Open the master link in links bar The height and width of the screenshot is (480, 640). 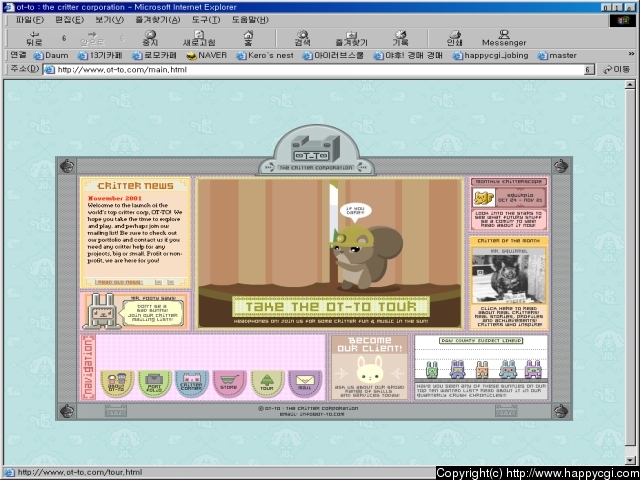(x=557, y=55)
